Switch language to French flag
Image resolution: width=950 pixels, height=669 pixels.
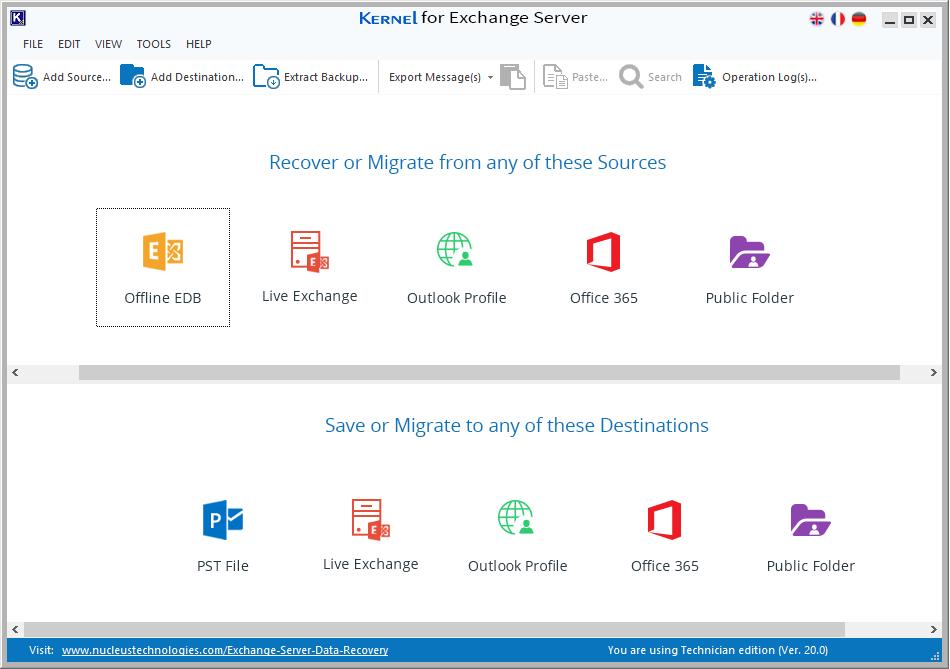(838, 19)
